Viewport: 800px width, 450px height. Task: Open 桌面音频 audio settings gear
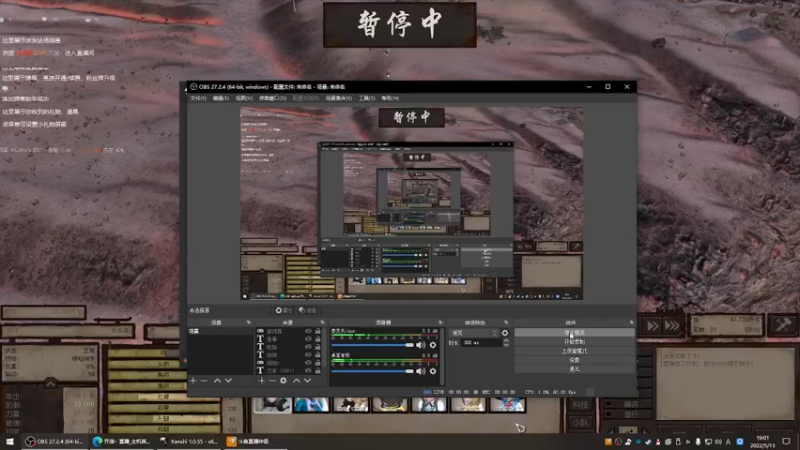433,371
